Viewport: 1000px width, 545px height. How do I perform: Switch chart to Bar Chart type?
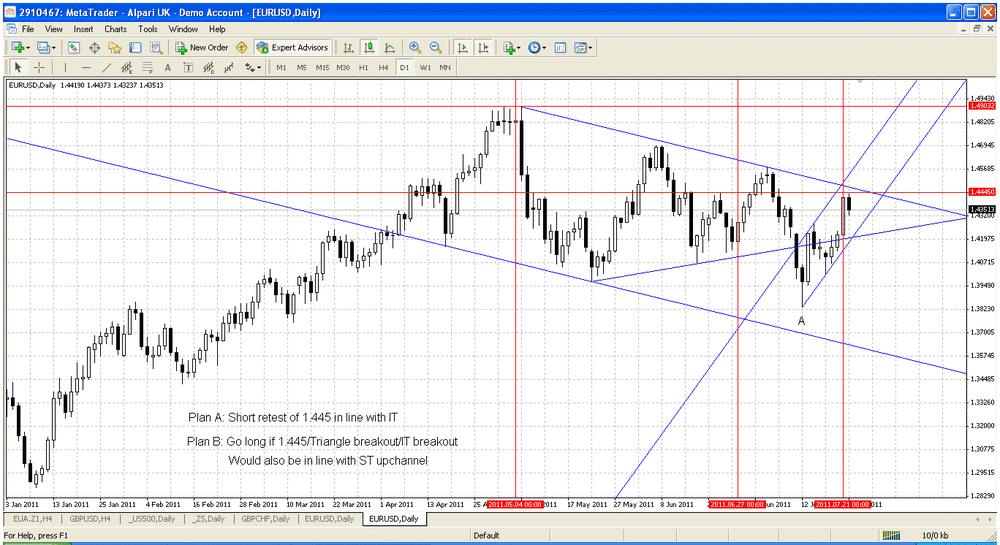click(x=348, y=47)
